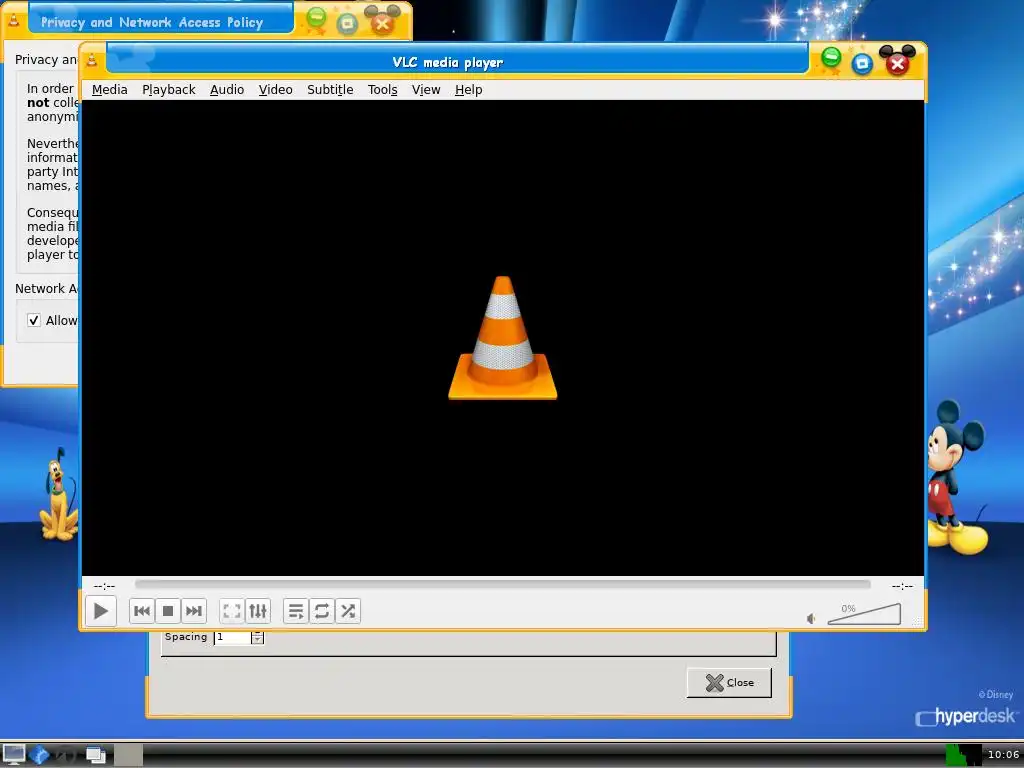The height and width of the screenshot is (768, 1024).
Task: Minimize the Privacy and Network Access Policy window
Action: 316,18
